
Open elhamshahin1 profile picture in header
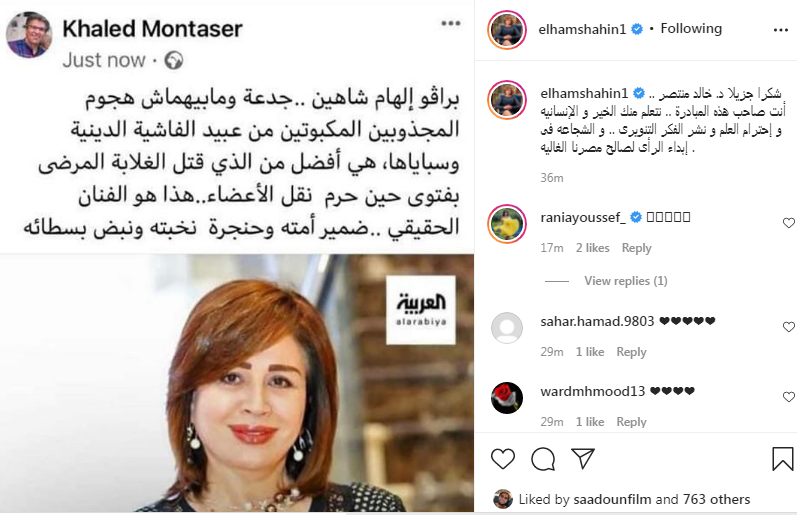click(x=507, y=29)
